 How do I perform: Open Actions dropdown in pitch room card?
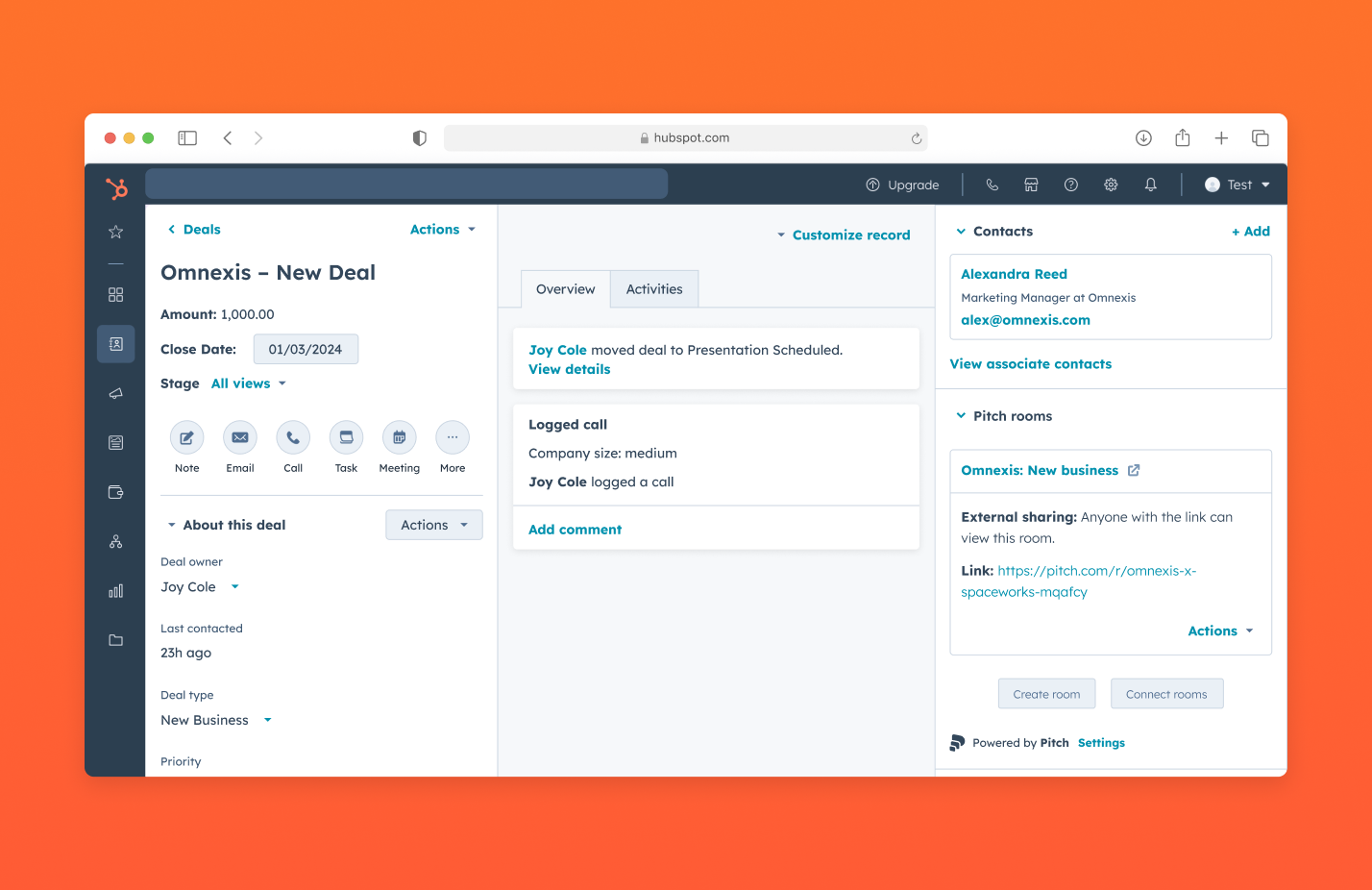click(1221, 631)
